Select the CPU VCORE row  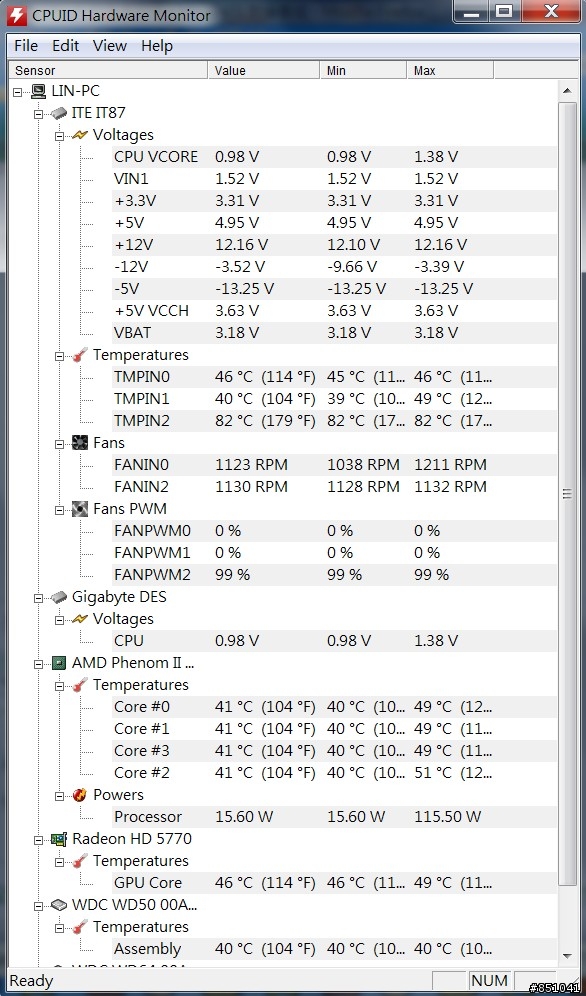tap(335, 157)
